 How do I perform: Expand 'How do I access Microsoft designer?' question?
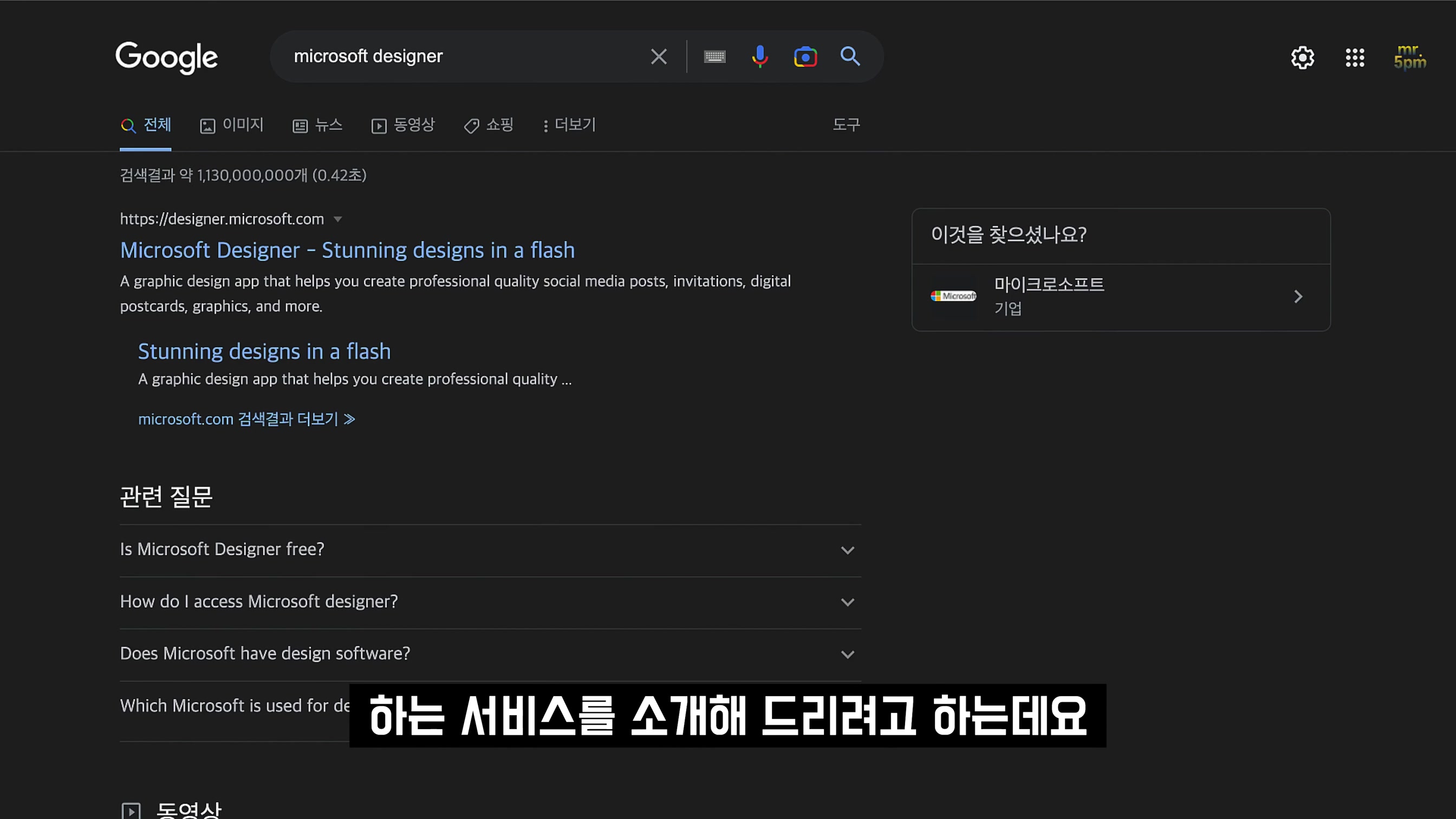(490, 602)
